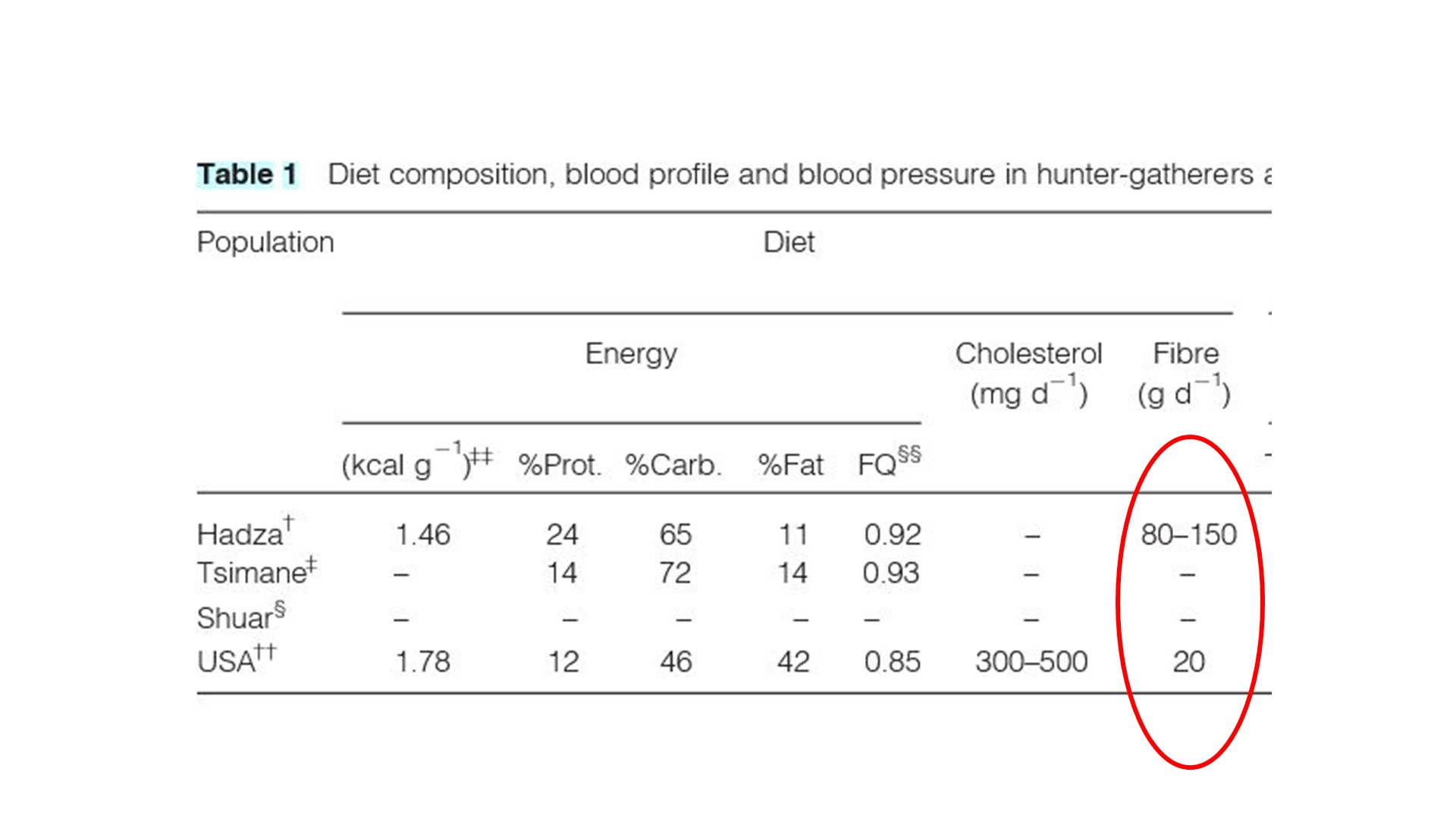This screenshot has width=1456, height=819.
Task: Select the Energy sub-header
Action: coord(631,354)
